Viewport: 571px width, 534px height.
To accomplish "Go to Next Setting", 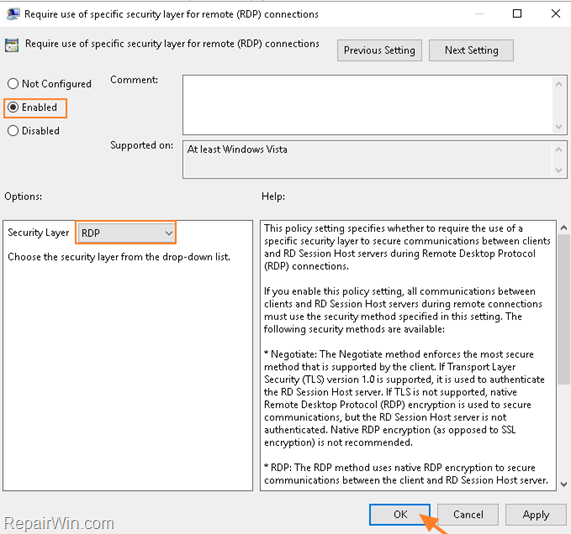I will pyautogui.click(x=471, y=50).
